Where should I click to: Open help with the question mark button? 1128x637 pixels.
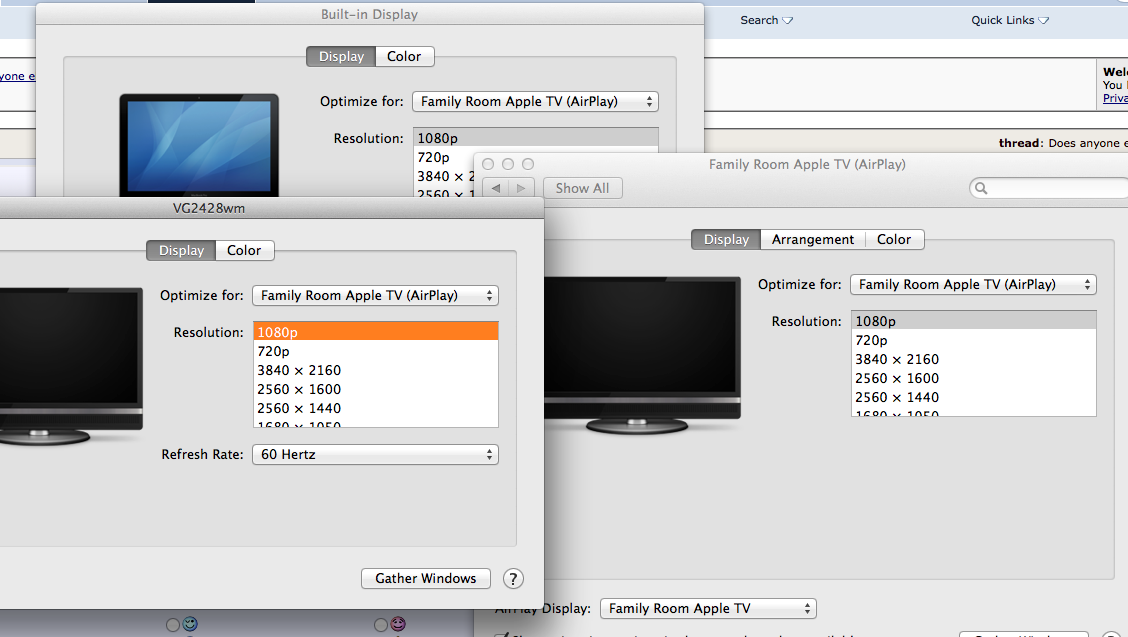point(513,579)
